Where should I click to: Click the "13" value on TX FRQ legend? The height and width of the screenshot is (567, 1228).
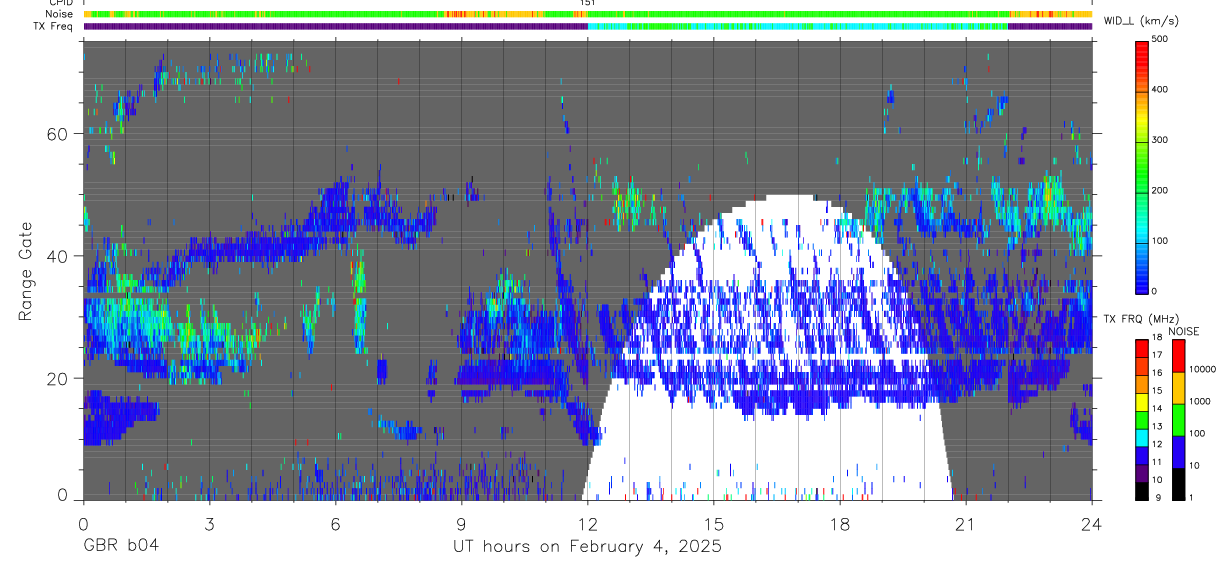click(1158, 427)
